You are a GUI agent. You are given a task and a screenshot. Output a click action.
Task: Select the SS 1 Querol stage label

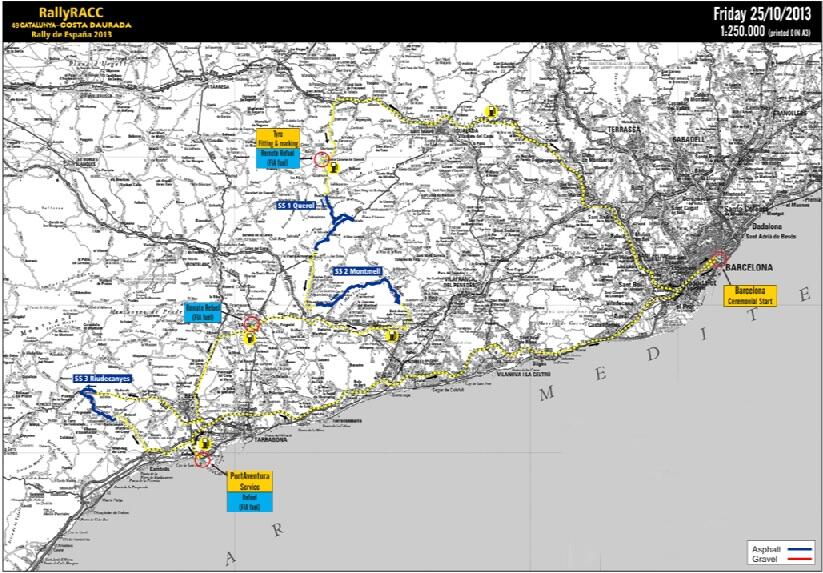(x=297, y=206)
